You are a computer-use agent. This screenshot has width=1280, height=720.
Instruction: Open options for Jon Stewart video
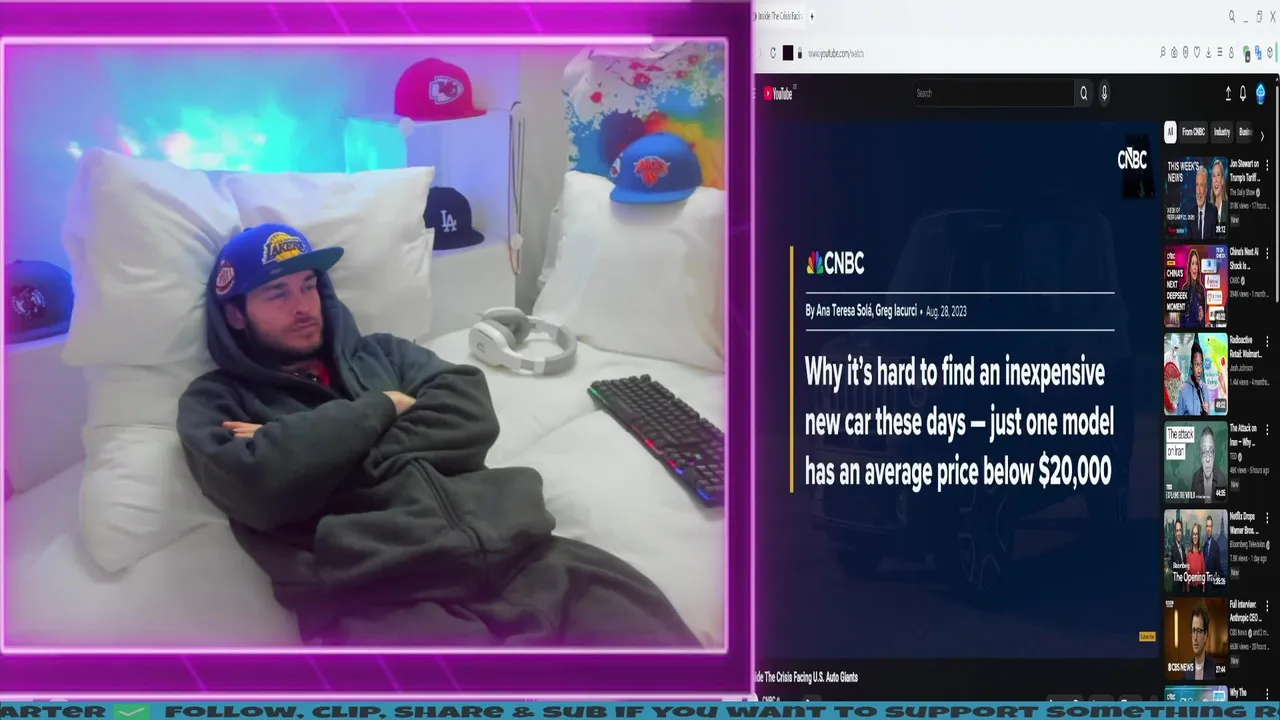click(1267, 165)
